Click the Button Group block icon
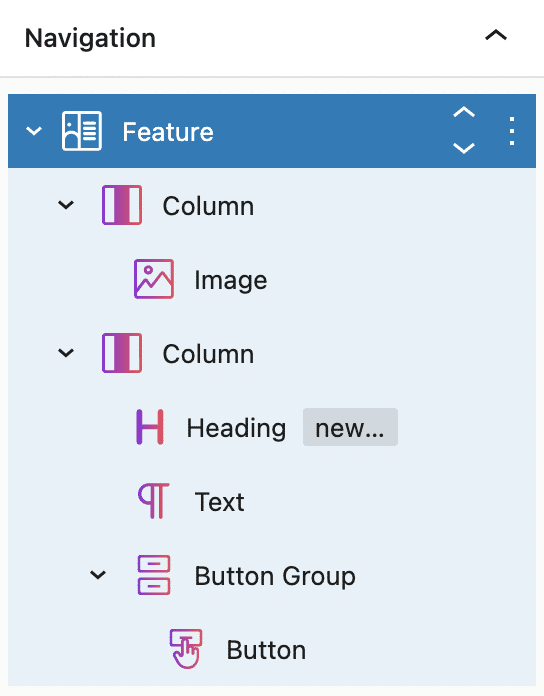Image resolution: width=544 pixels, height=696 pixels. click(154, 575)
